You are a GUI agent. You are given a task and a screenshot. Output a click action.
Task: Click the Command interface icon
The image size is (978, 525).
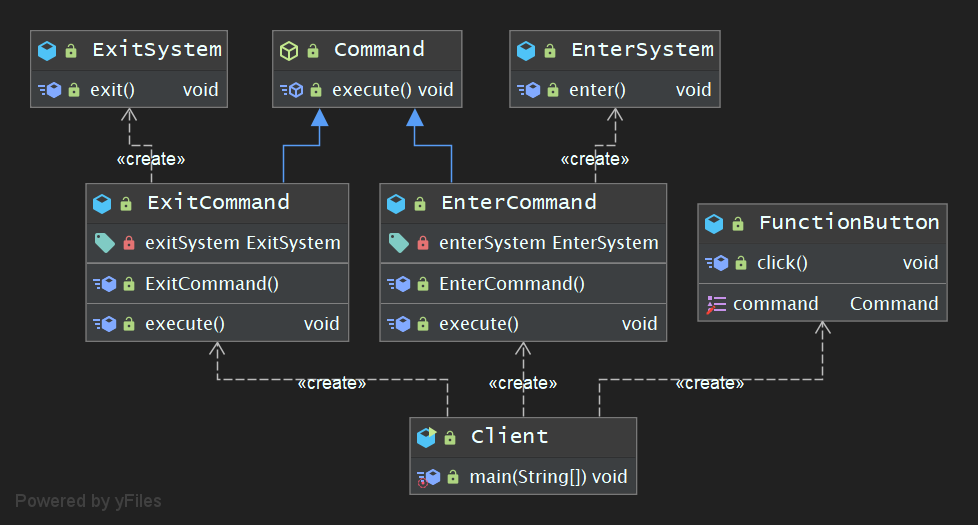(288, 50)
